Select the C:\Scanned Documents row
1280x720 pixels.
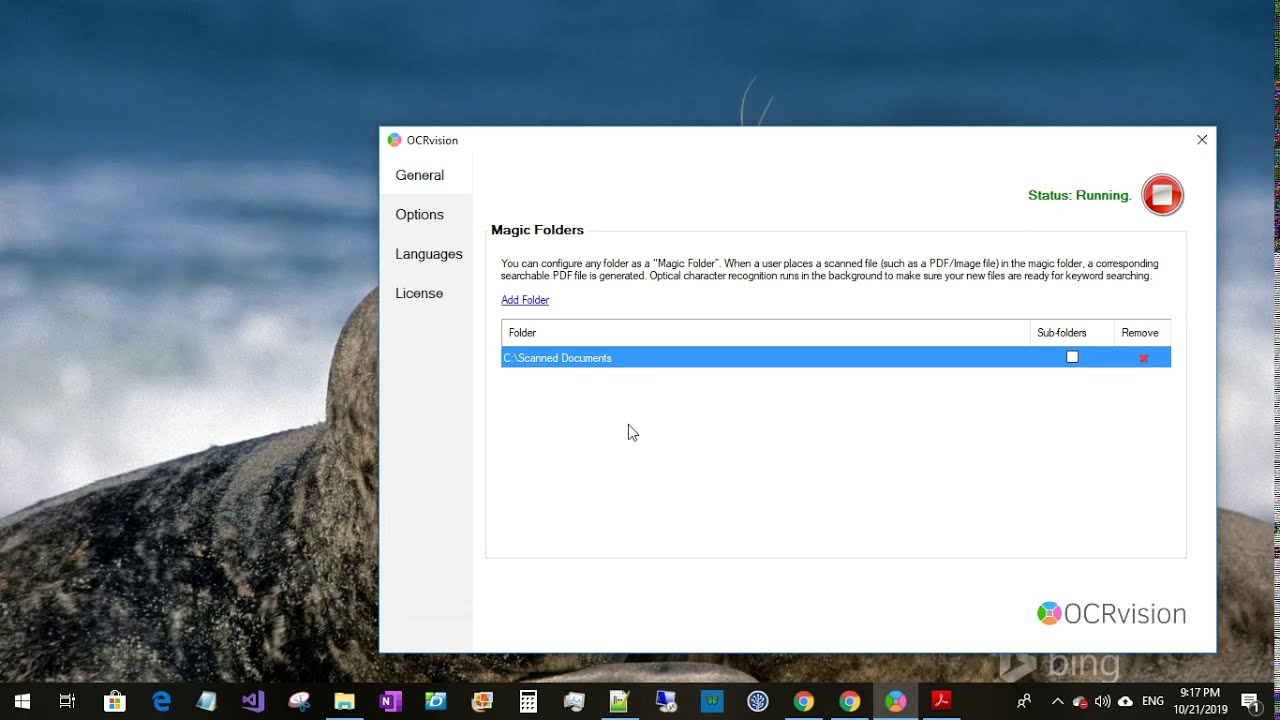click(836, 357)
